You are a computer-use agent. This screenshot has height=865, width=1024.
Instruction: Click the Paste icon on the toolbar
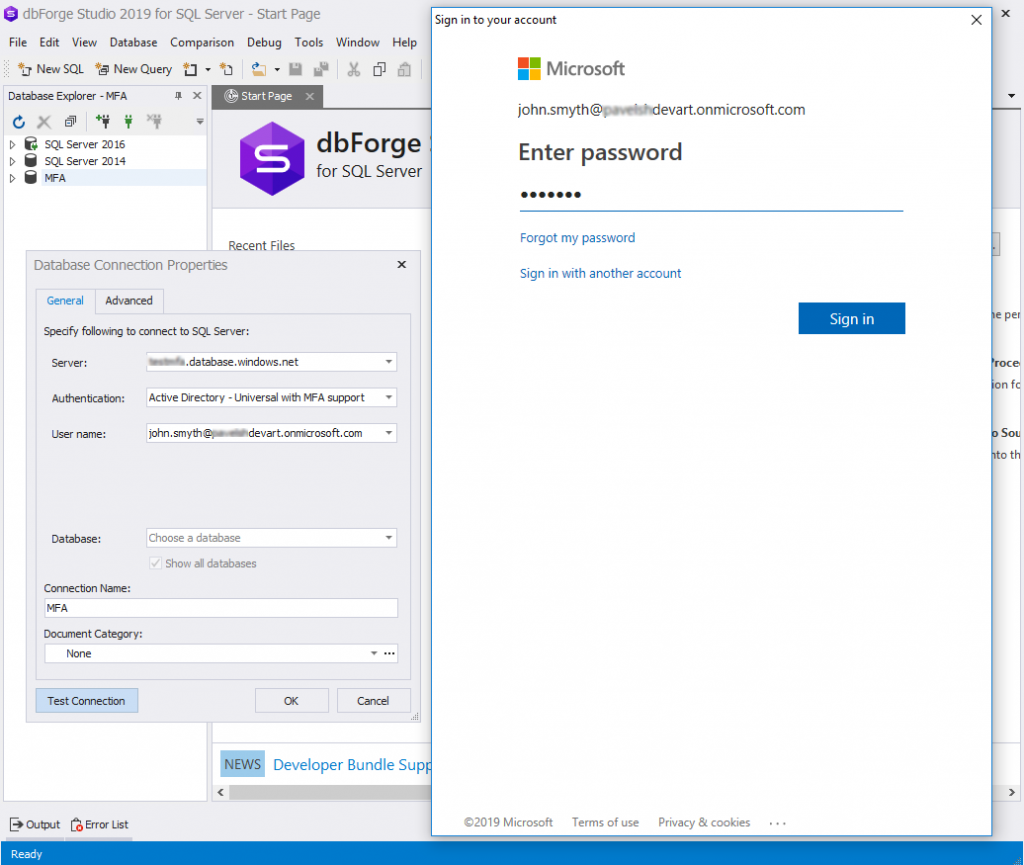click(406, 68)
